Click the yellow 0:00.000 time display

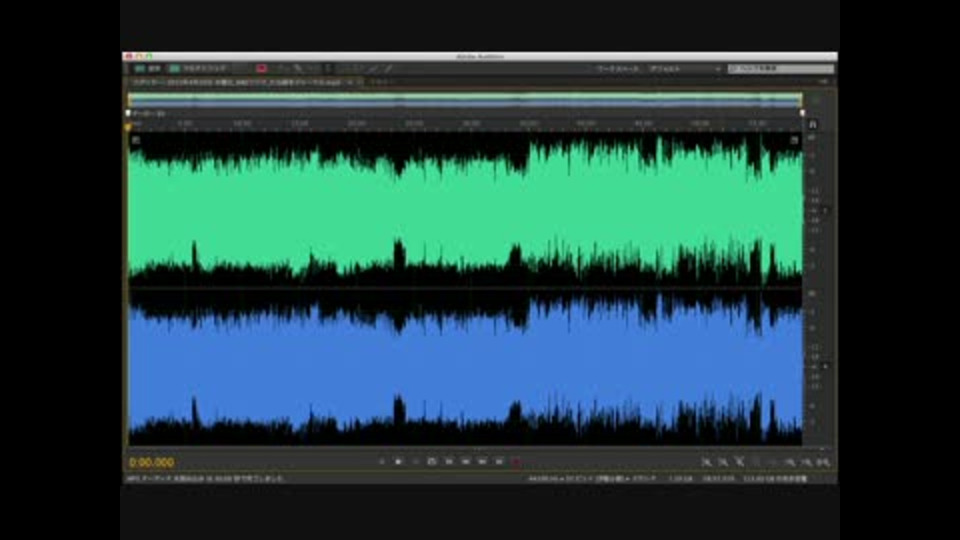point(152,462)
